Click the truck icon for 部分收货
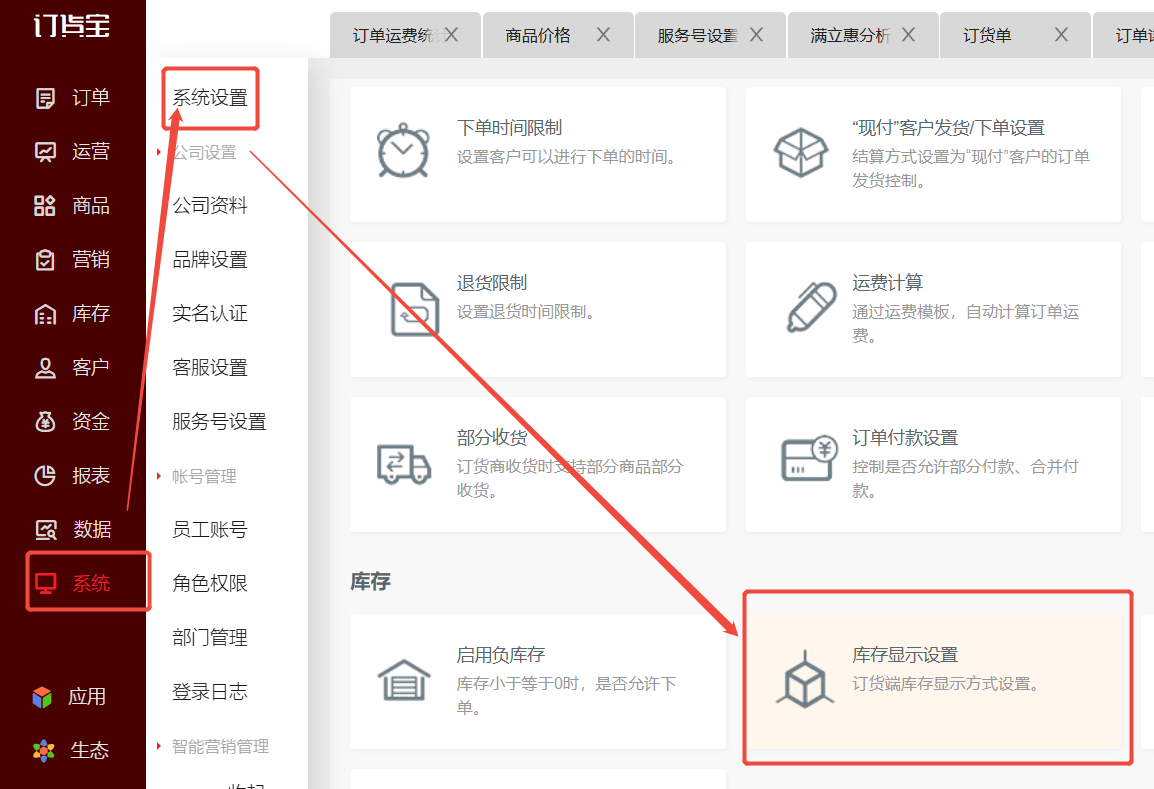The width and height of the screenshot is (1154, 789). pyautogui.click(x=403, y=464)
